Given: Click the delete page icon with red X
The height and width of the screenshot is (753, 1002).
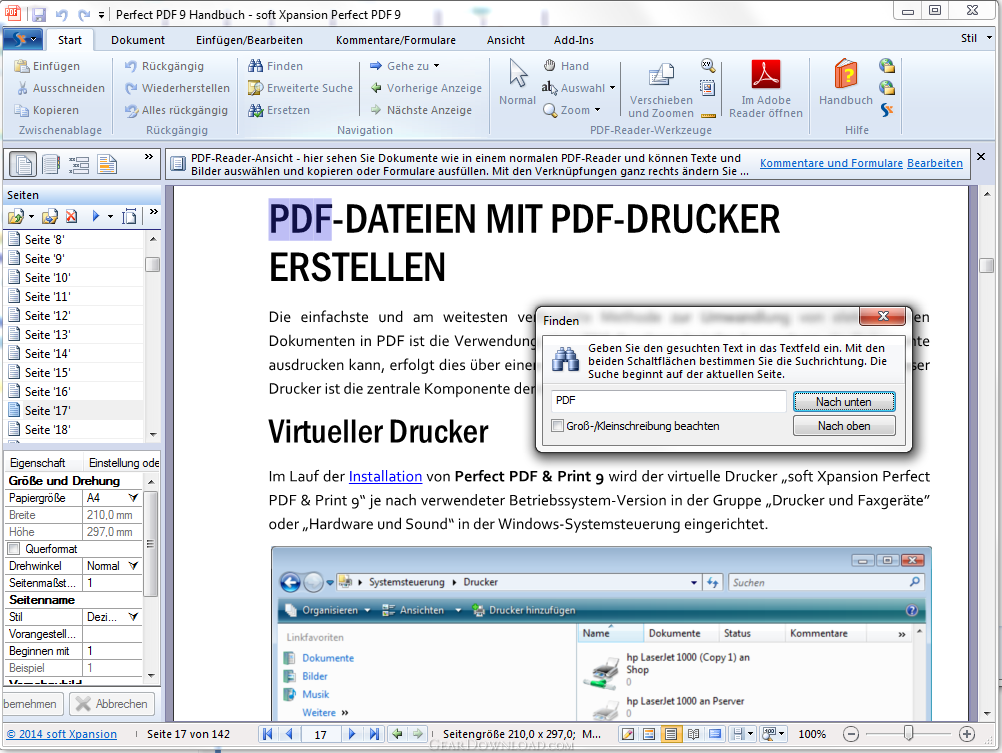Looking at the screenshot, I should (72, 216).
